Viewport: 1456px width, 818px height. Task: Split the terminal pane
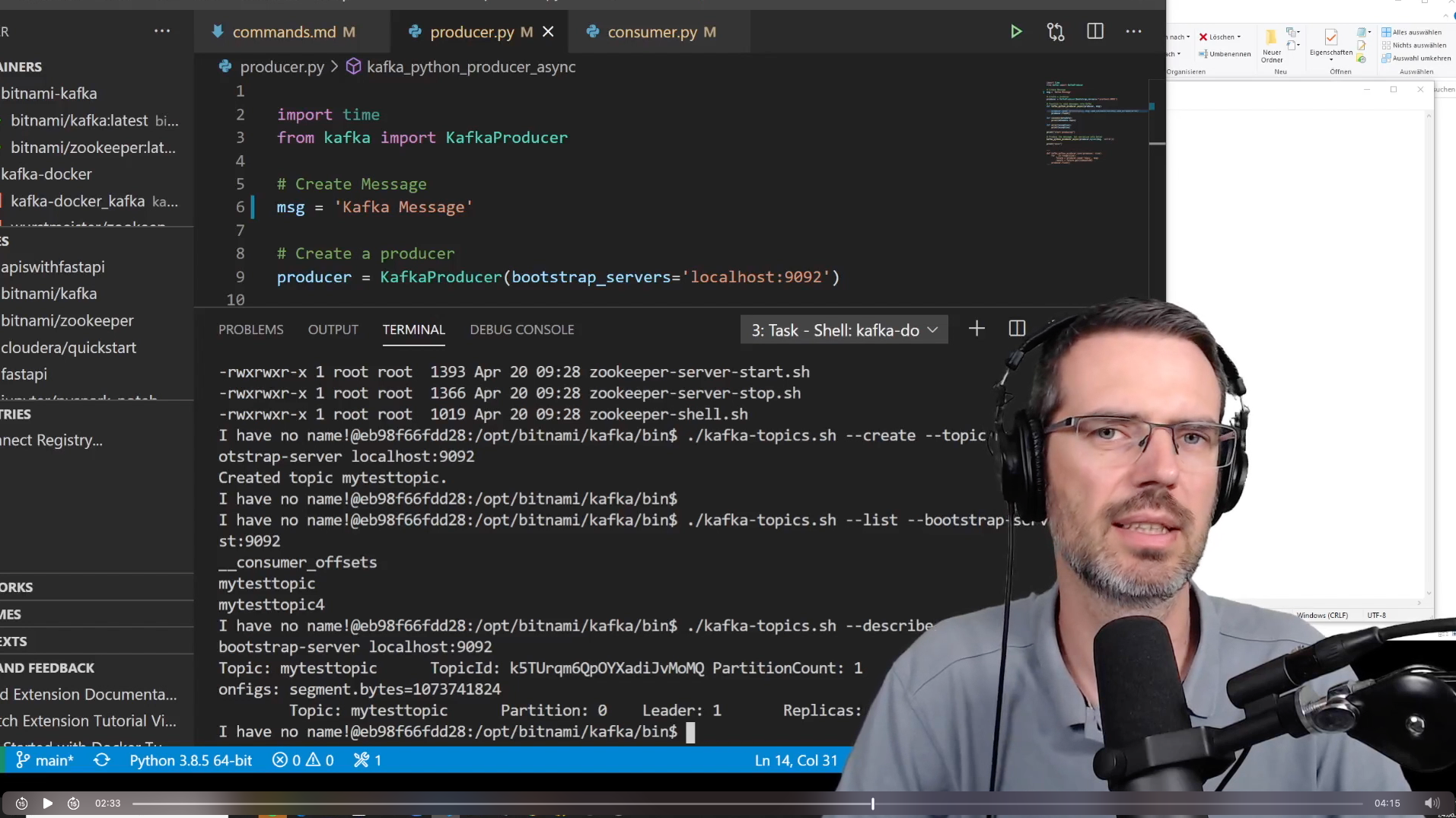click(x=1017, y=329)
